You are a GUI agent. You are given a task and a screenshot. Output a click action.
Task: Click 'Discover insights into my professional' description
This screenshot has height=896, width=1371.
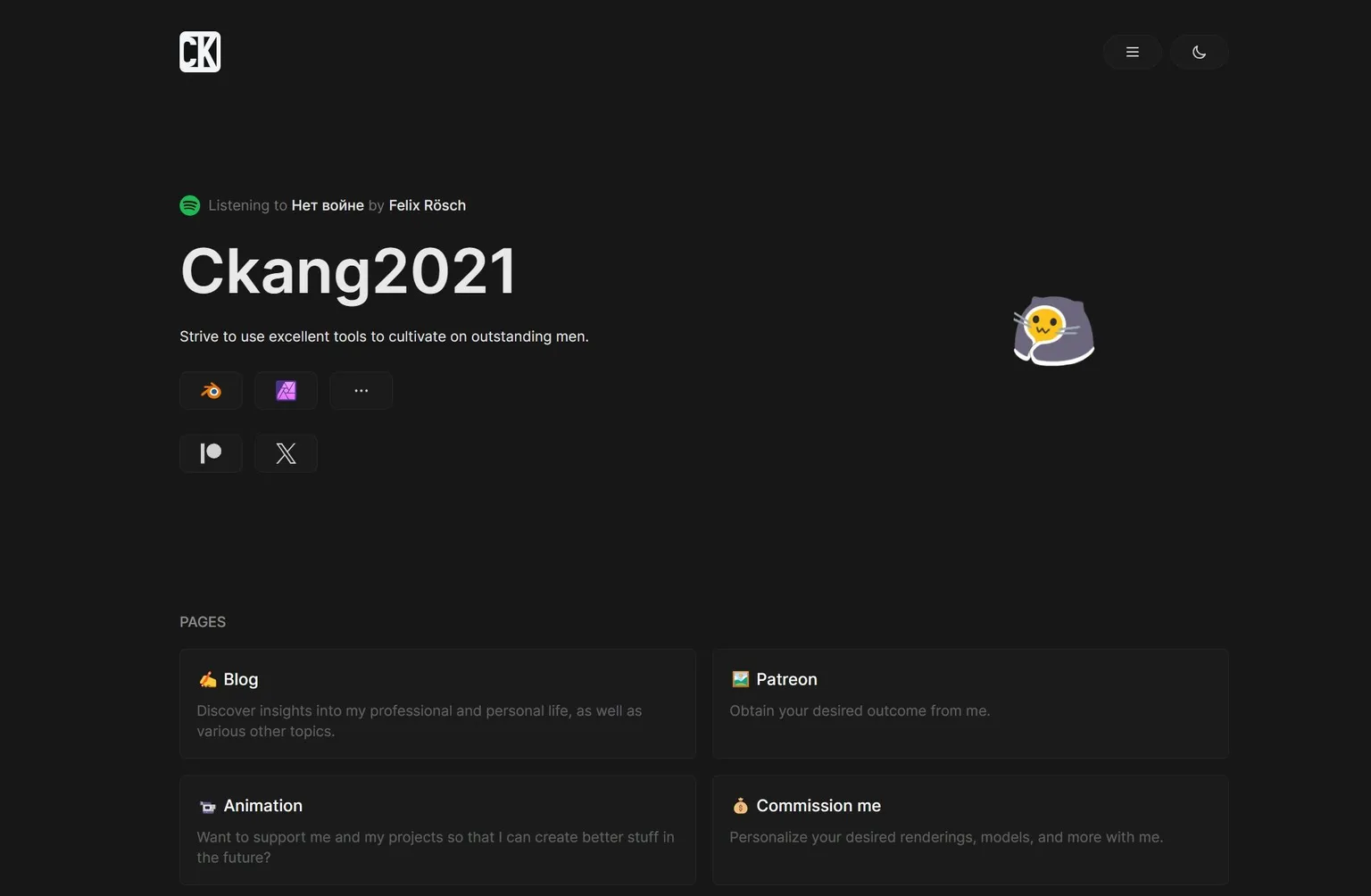[420, 721]
